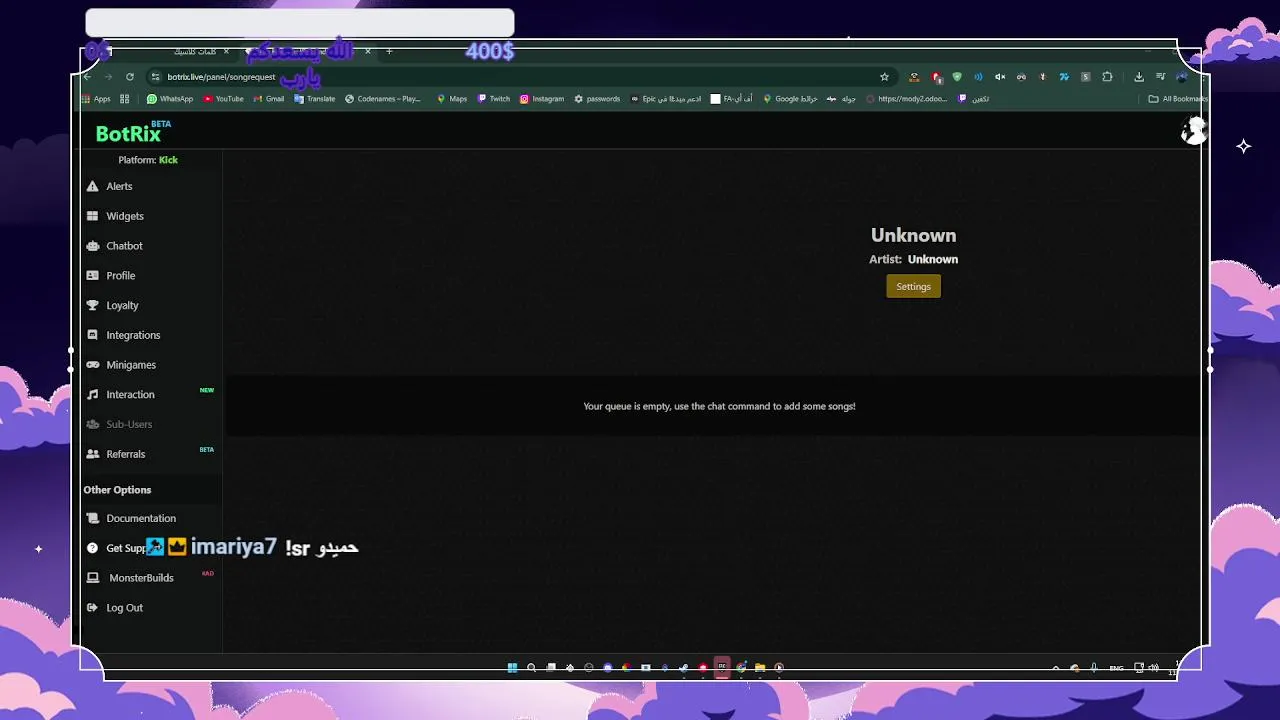Open the Windows Start button
Image resolution: width=1280 pixels, height=720 pixels.
(512, 668)
